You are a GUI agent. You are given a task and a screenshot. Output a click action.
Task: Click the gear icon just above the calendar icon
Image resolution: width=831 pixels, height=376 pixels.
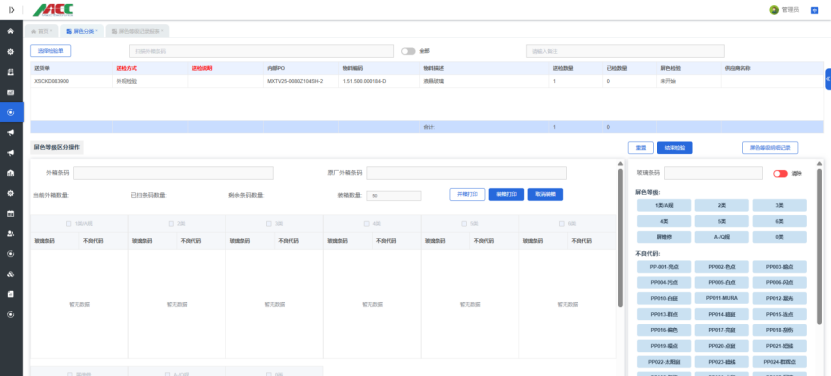pyautogui.click(x=11, y=193)
